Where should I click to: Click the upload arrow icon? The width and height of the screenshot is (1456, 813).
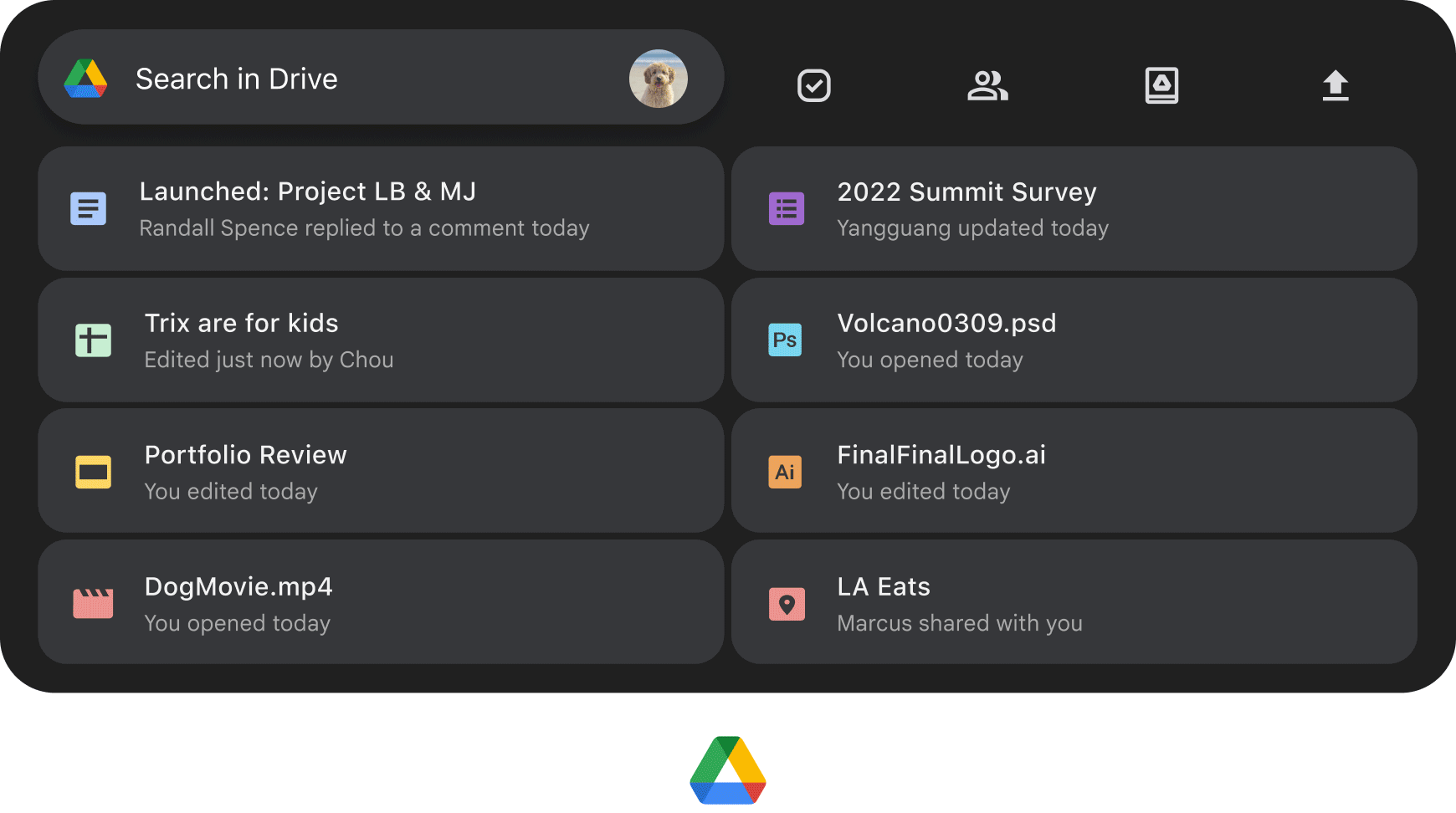tap(1336, 85)
